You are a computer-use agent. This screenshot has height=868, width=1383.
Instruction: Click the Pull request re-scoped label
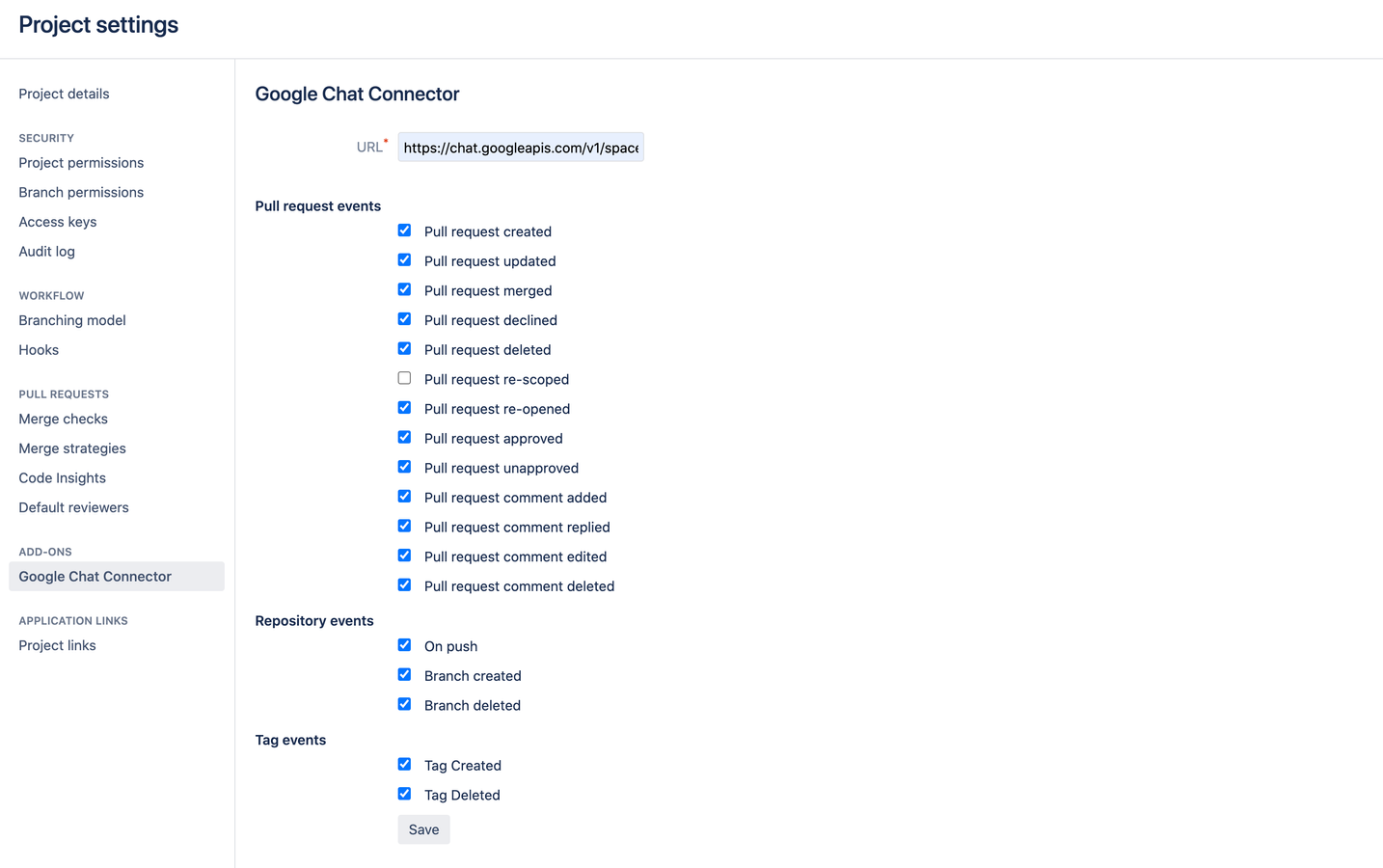[x=497, y=379]
